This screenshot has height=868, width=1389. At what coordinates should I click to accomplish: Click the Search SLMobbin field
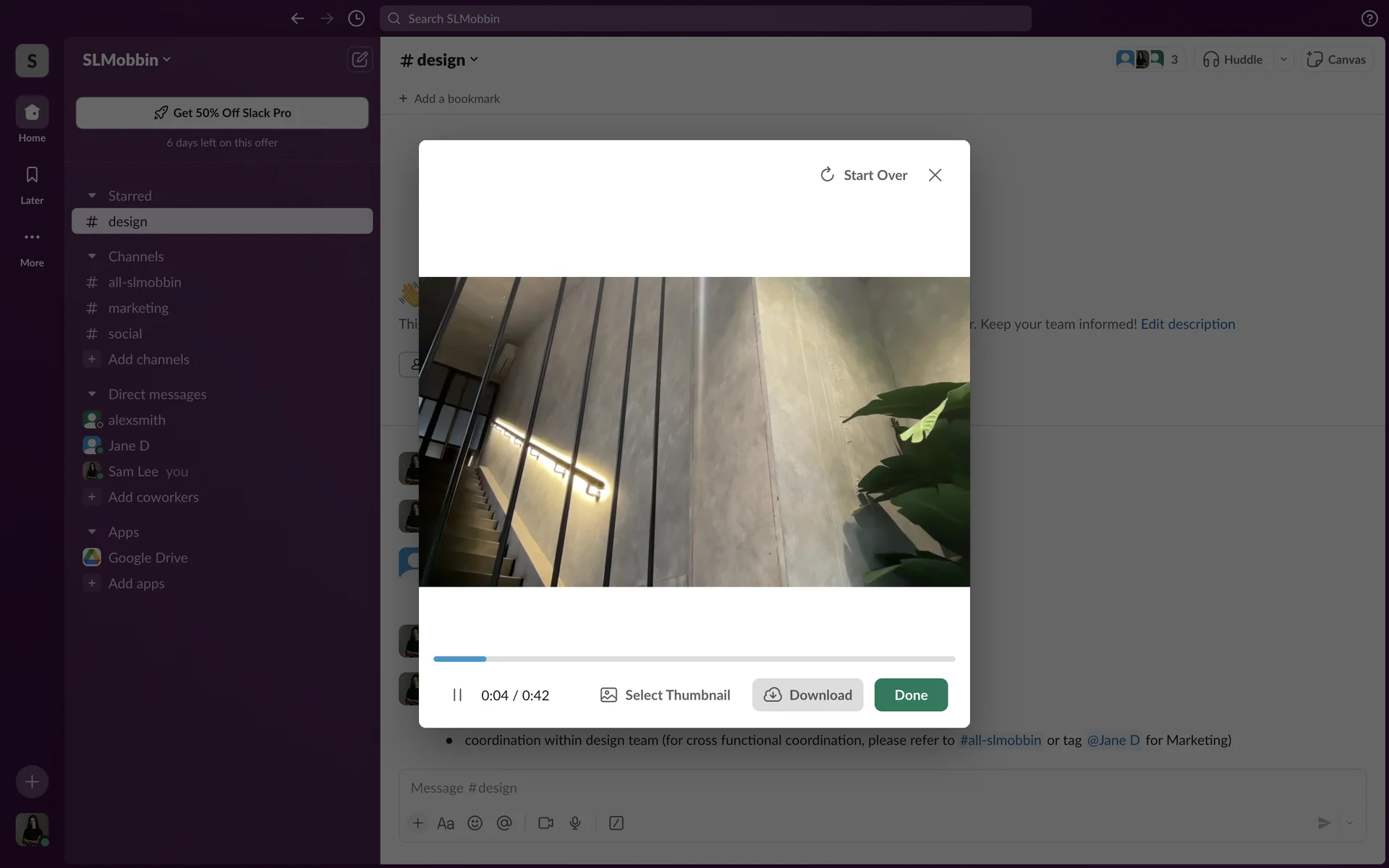coord(705,19)
